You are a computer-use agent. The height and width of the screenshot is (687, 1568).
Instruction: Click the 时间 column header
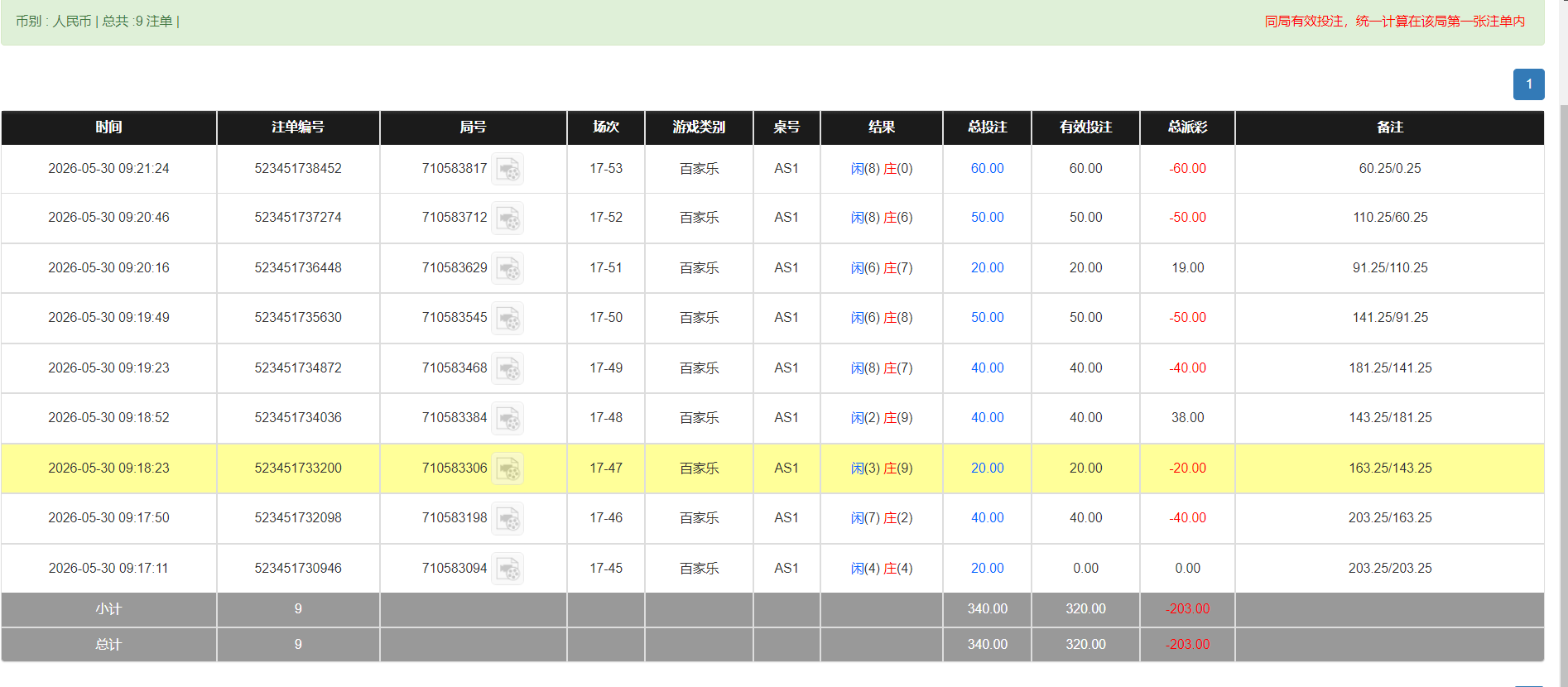pos(108,127)
